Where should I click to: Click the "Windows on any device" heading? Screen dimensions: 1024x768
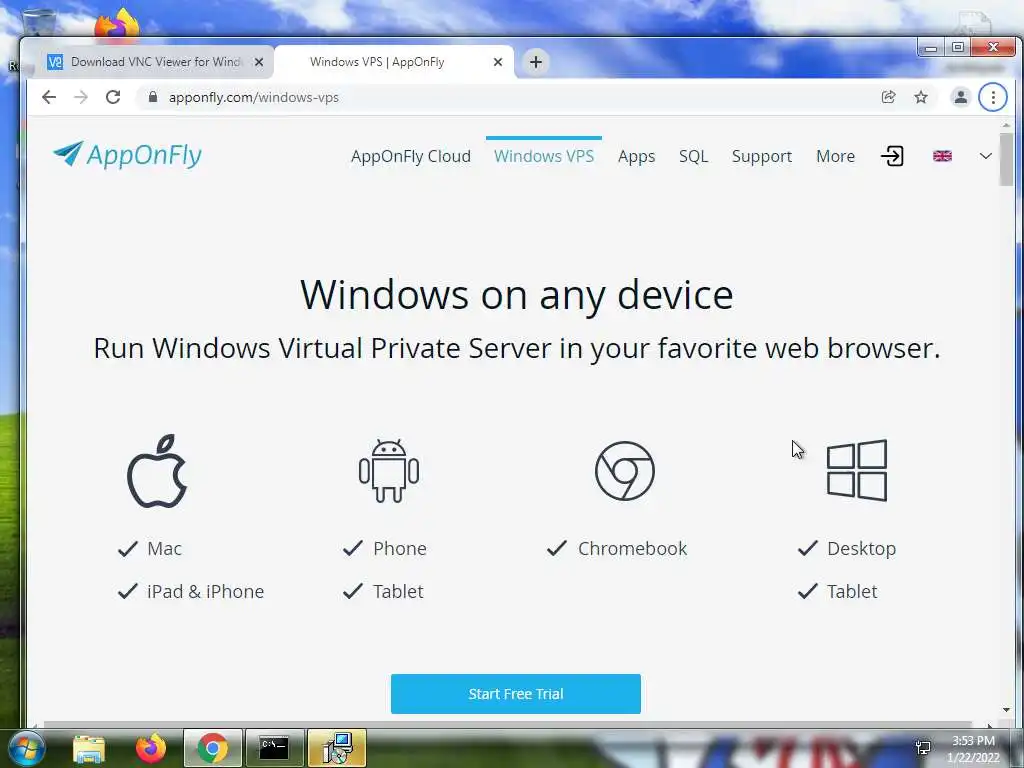click(517, 295)
